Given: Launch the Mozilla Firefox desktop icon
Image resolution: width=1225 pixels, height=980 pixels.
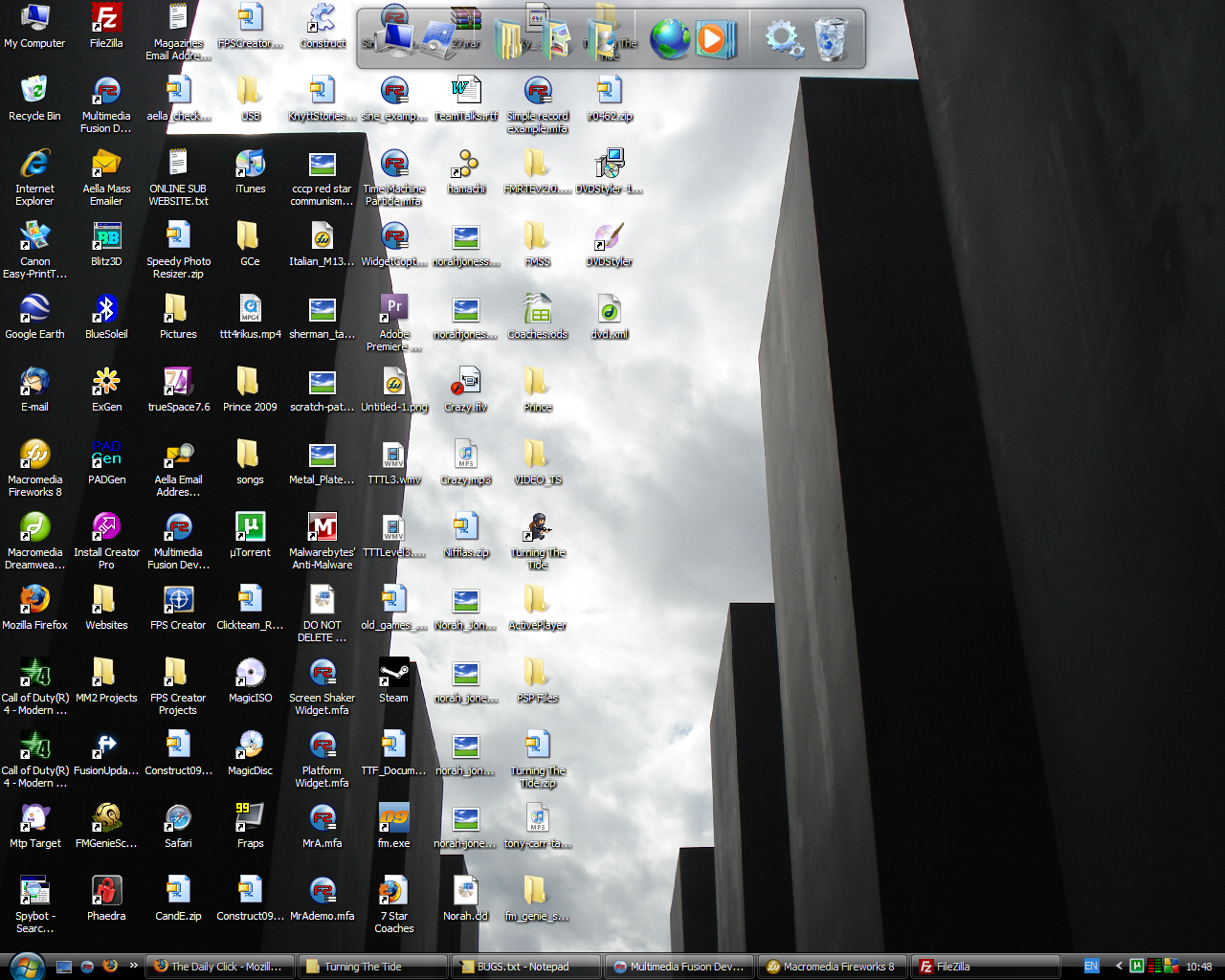Looking at the screenshot, I should [35, 608].
